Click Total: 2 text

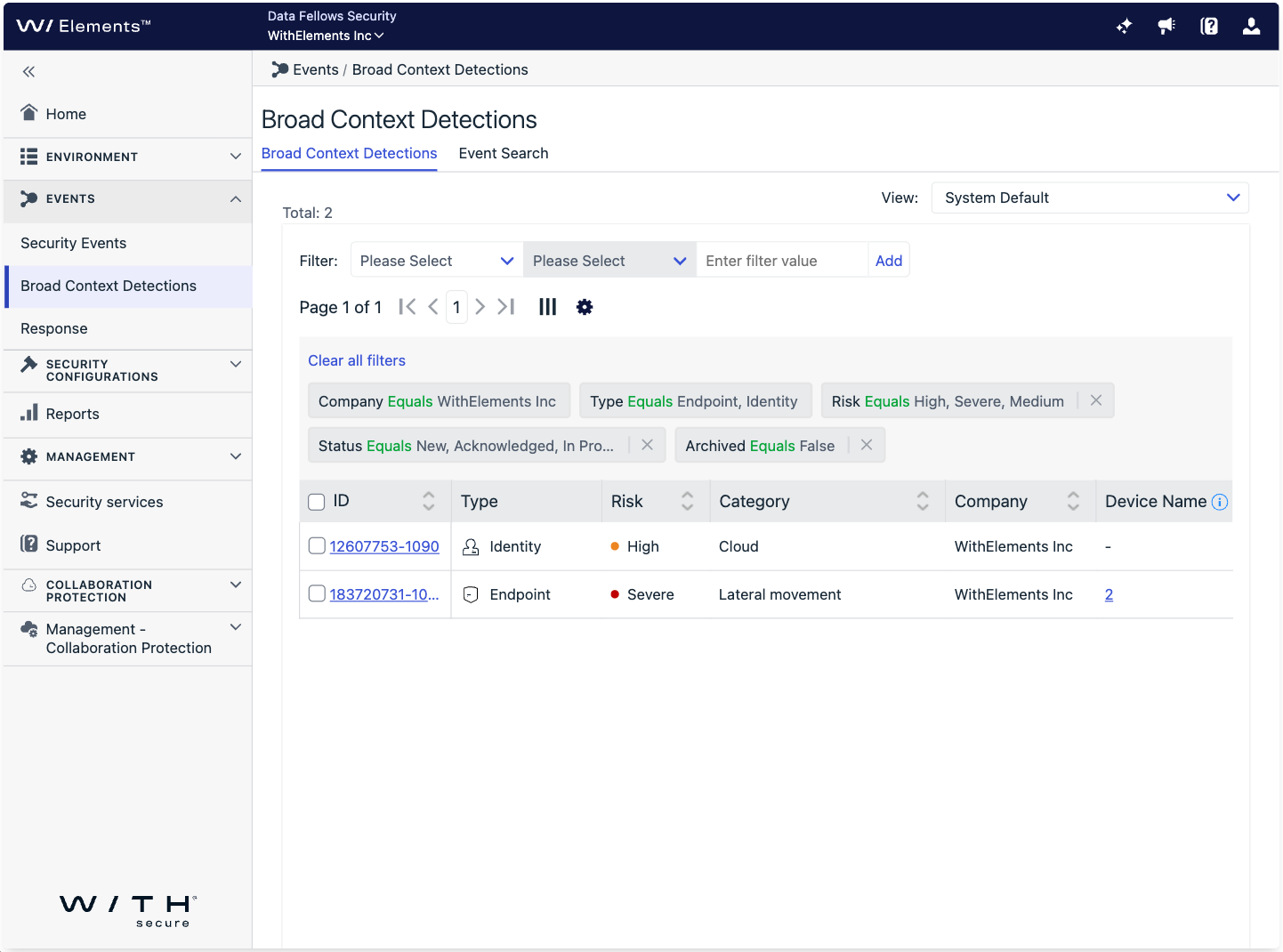point(308,213)
